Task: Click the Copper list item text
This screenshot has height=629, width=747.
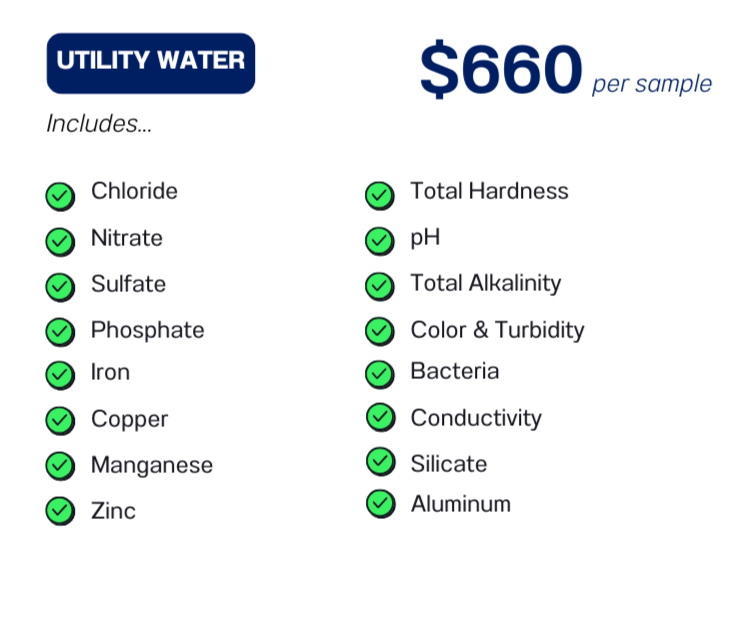Action: (129, 420)
